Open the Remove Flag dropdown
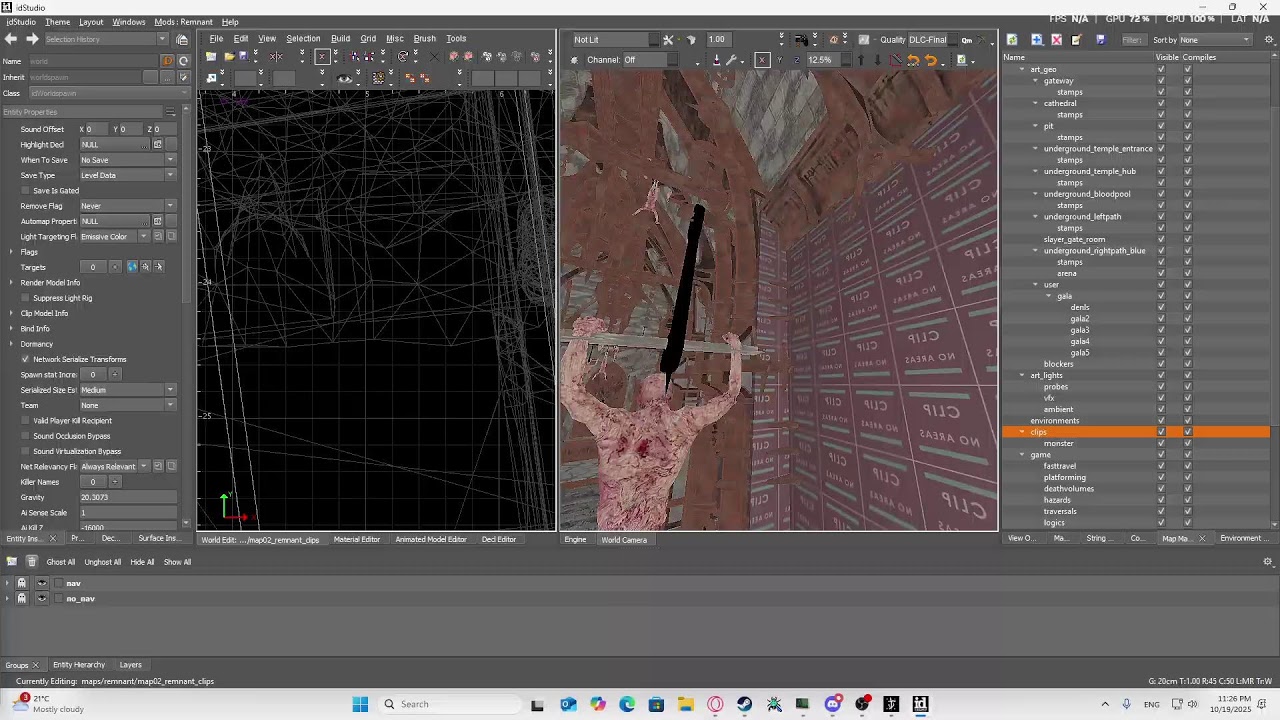Viewport: 1280px width, 720px height. (127, 206)
